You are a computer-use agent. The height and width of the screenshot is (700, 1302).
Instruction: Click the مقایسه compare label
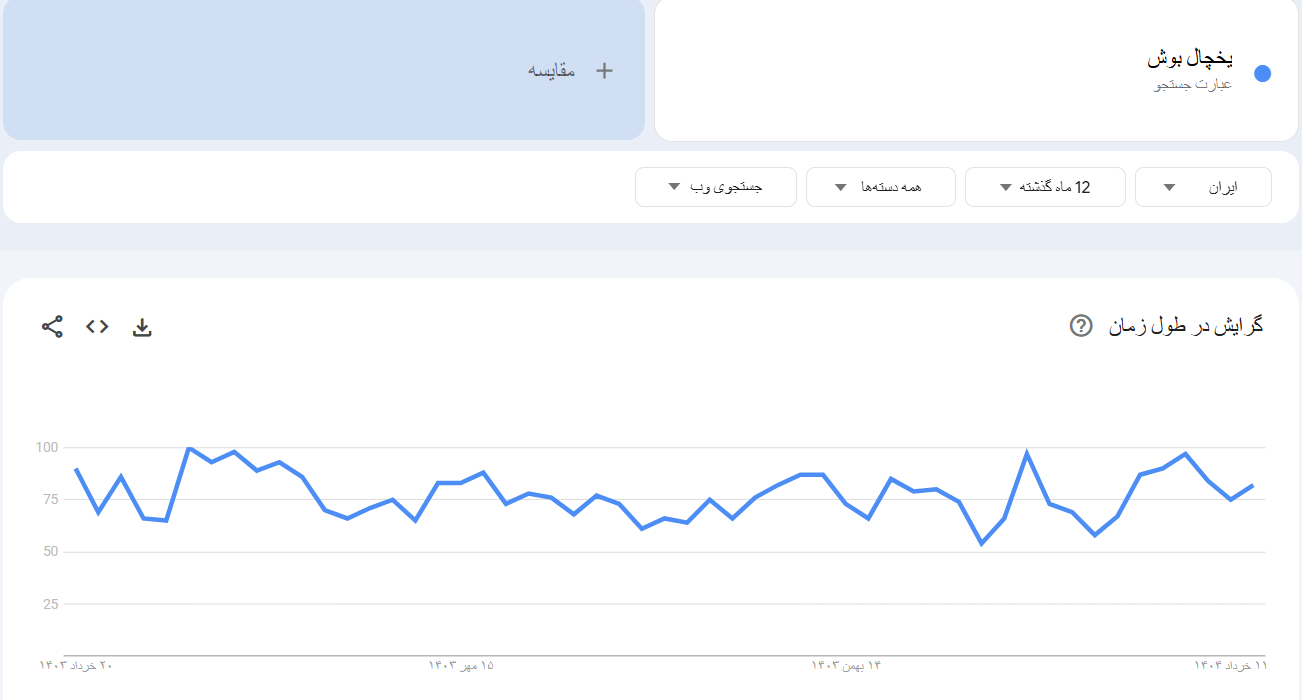tap(552, 70)
